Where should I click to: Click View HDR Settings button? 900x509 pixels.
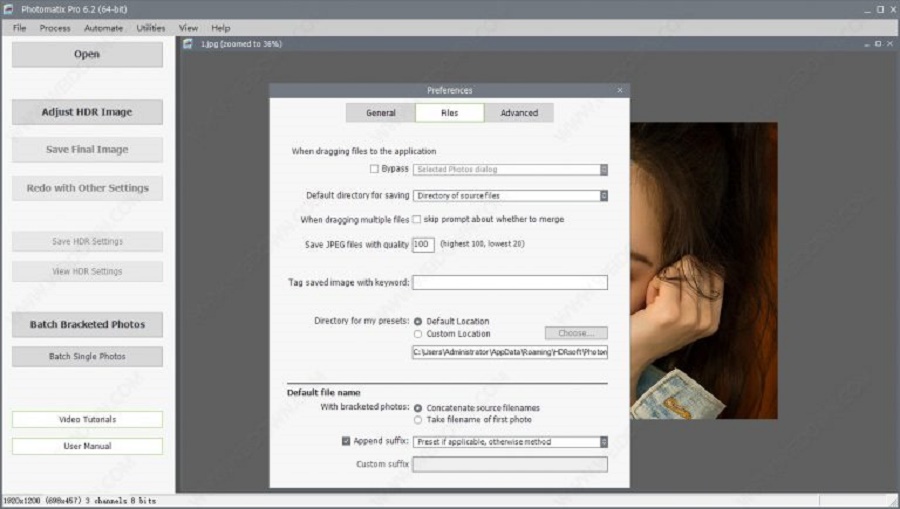tap(87, 271)
